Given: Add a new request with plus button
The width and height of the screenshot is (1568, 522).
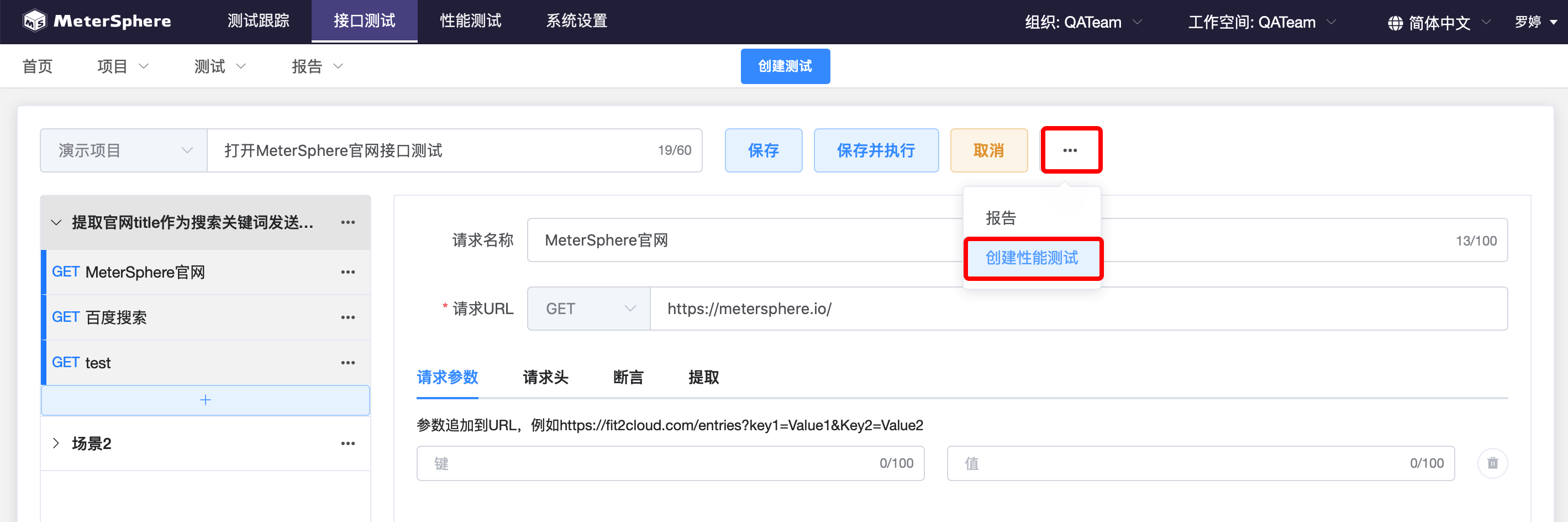Looking at the screenshot, I should (x=205, y=400).
